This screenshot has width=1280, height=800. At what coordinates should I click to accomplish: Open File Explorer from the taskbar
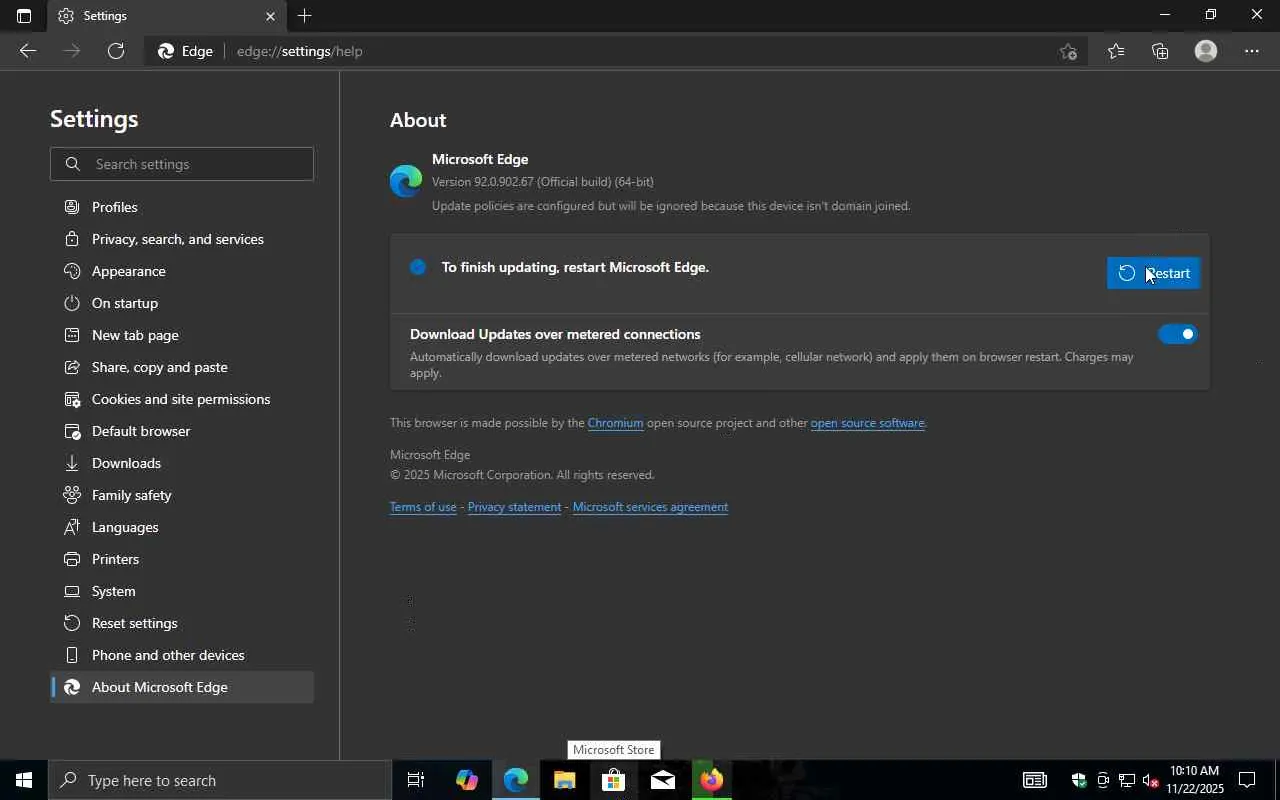coord(564,780)
